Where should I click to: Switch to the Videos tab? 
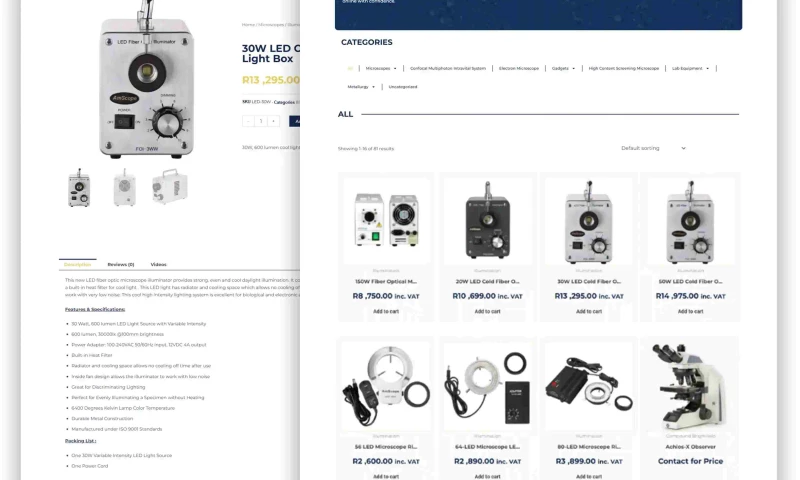(x=159, y=264)
